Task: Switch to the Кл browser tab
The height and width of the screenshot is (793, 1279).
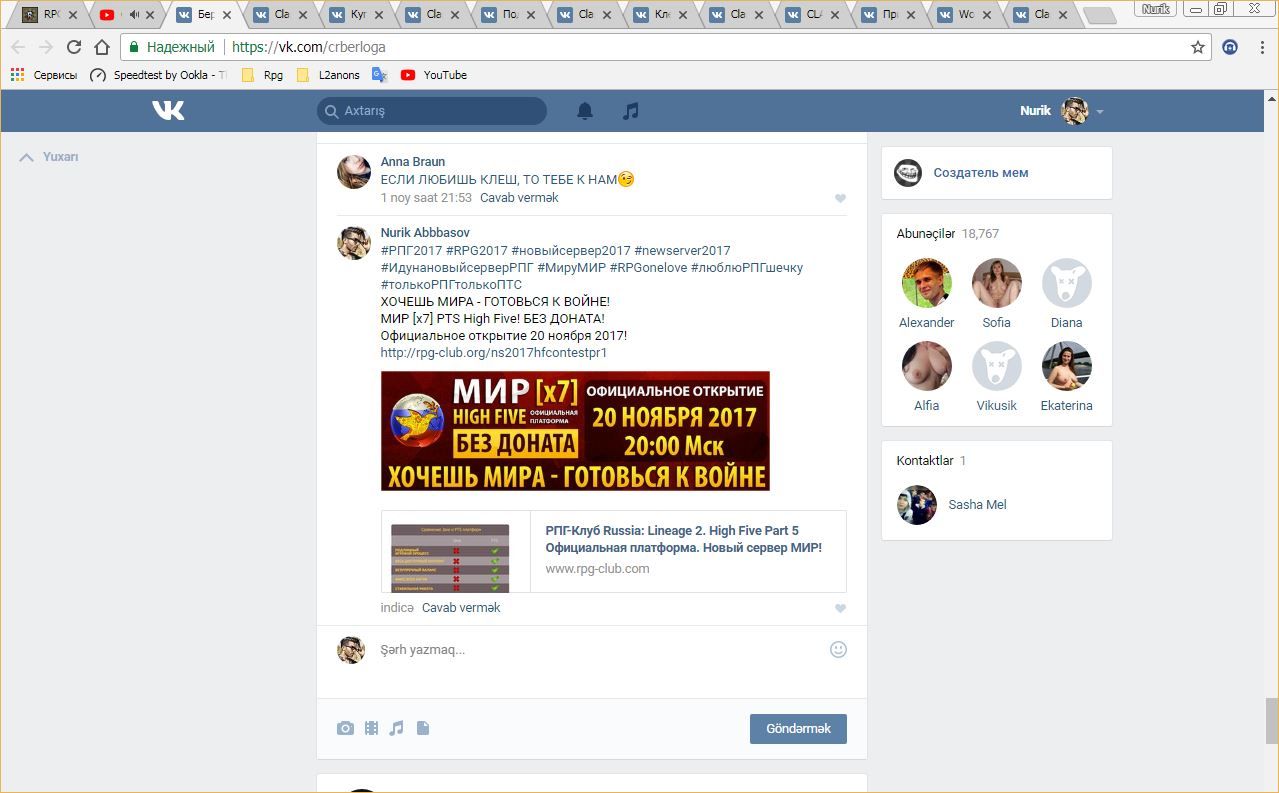Action: click(661, 15)
